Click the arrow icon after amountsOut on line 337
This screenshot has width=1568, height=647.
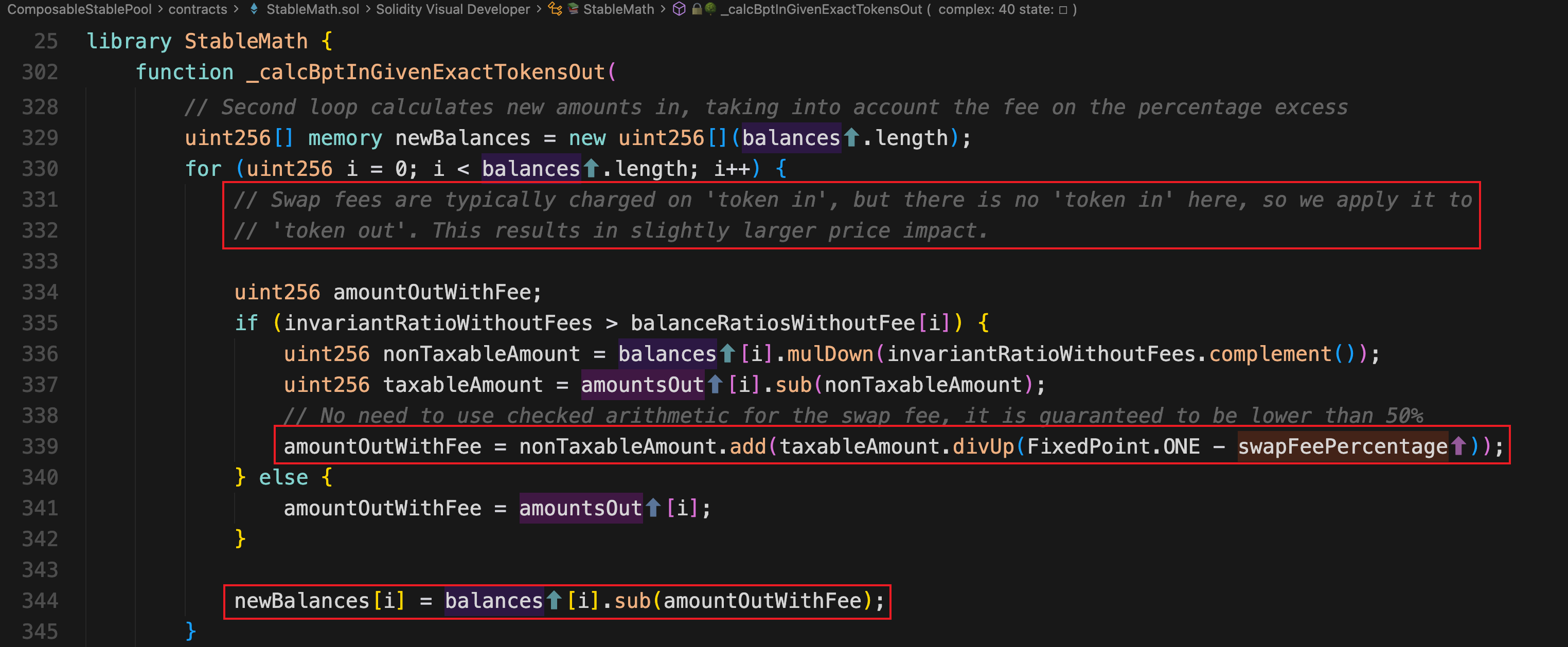715,385
